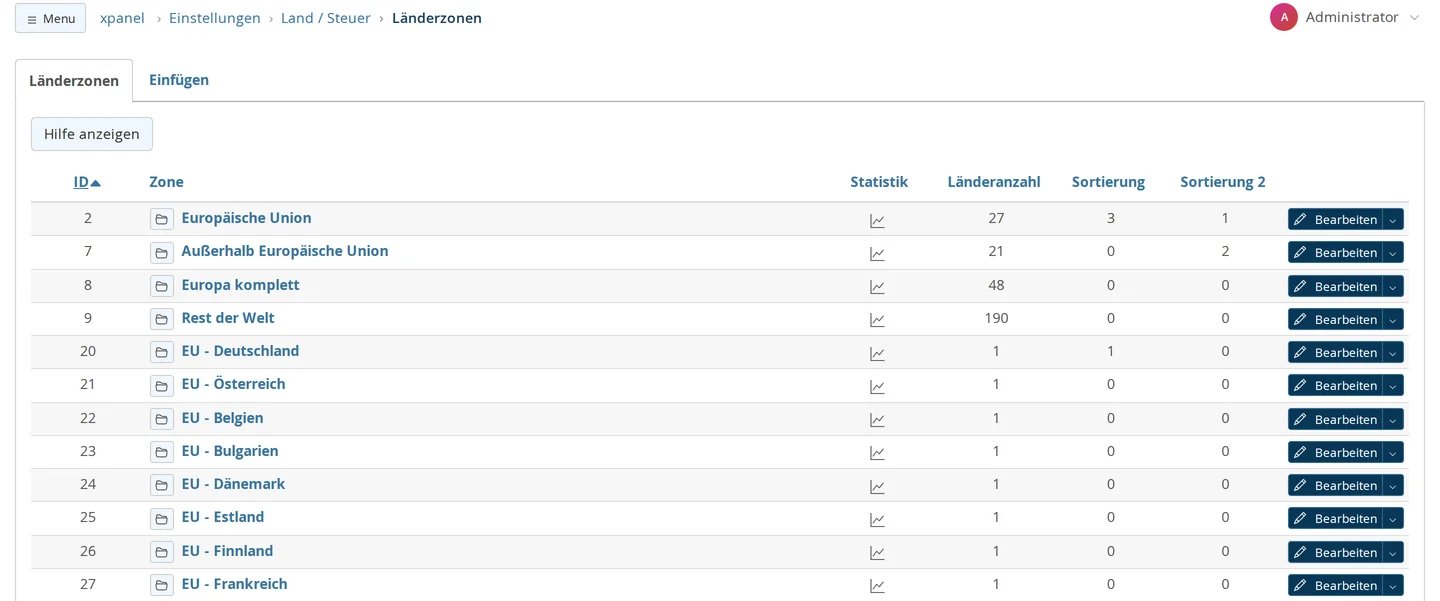Viewport: 1440px width, 601px height.
Task: Open the Administrator user dropdown
Action: (x=1345, y=17)
